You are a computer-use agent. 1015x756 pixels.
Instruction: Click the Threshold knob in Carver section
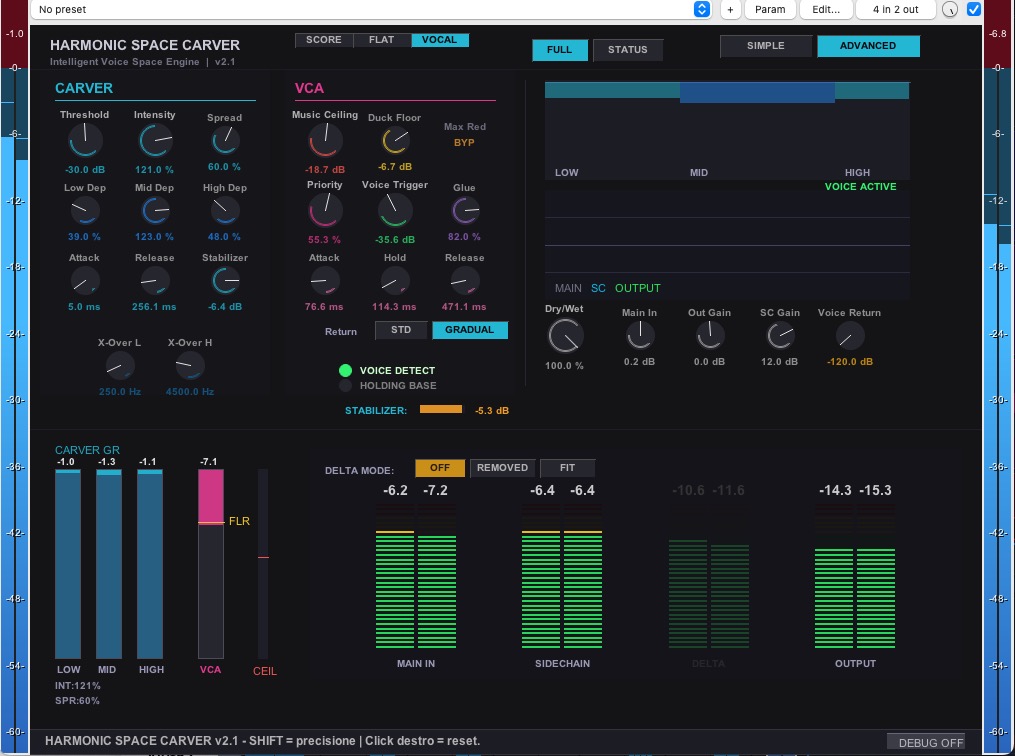(x=85, y=140)
